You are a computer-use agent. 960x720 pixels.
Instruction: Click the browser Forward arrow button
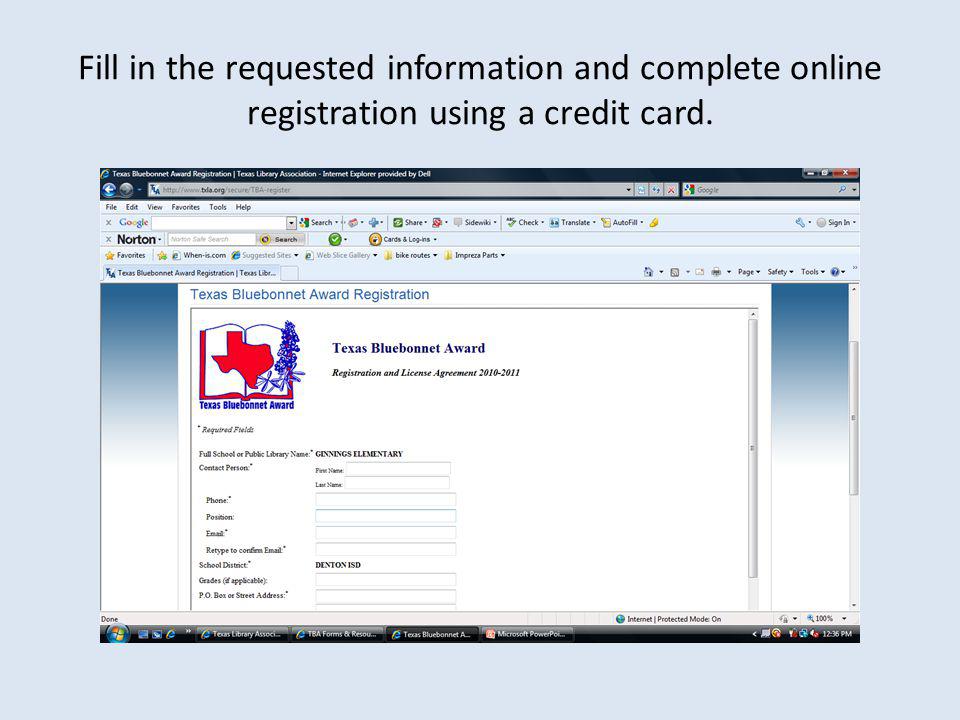[x=126, y=190]
